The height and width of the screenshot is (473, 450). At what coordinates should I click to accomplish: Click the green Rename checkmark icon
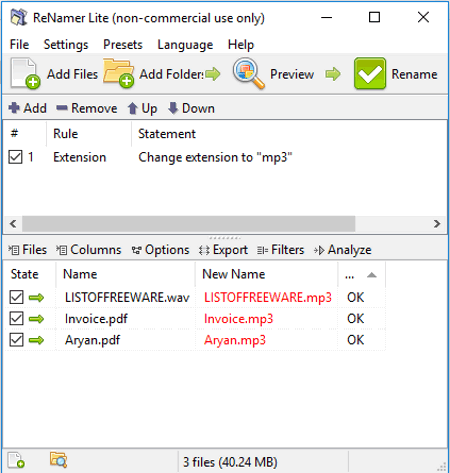370,73
